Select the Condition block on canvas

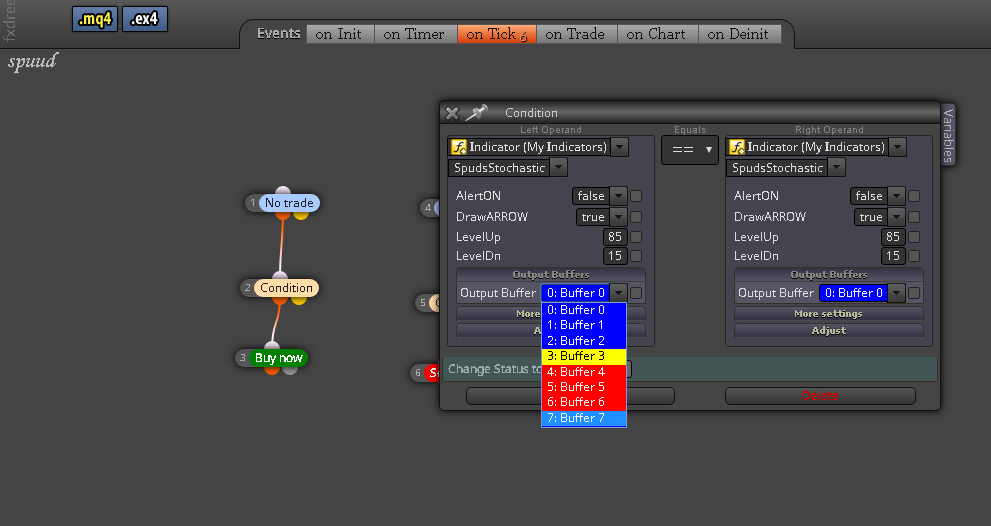[286, 288]
